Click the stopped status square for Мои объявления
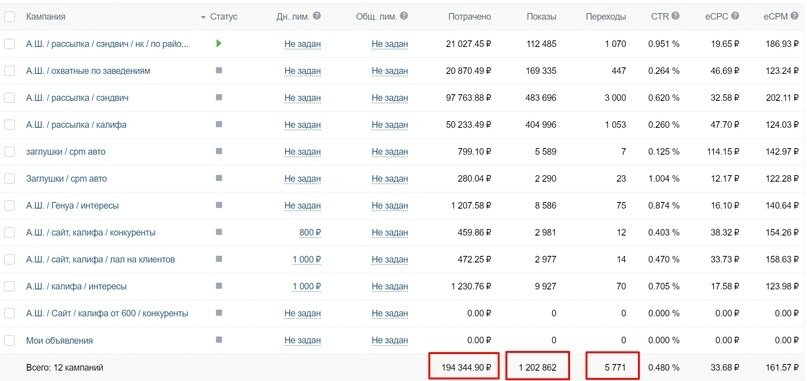 (x=219, y=340)
